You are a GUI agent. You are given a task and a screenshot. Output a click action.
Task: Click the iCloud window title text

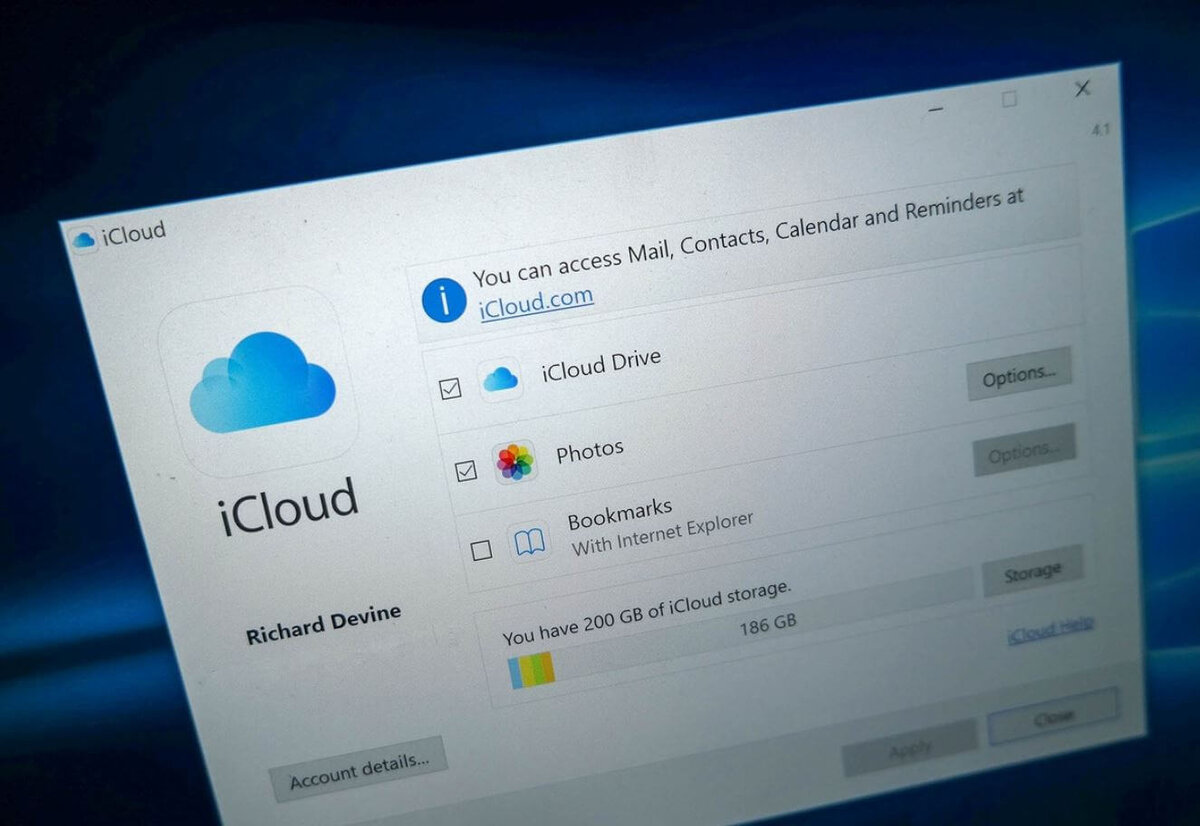coord(134,233)
